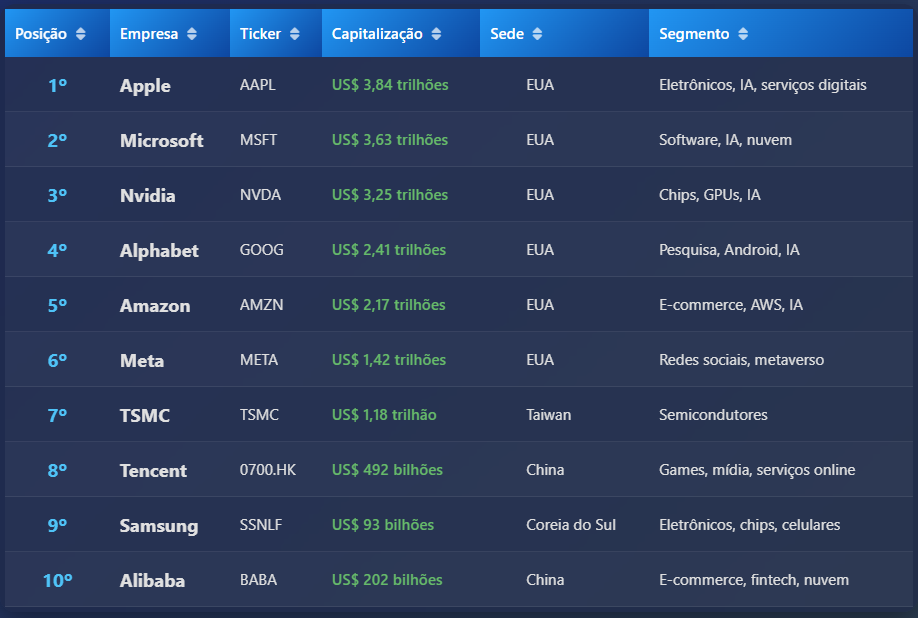Click the bold company name "TSMC"
This screenshot has height=618, width=918.
click(x=145, y=416)
